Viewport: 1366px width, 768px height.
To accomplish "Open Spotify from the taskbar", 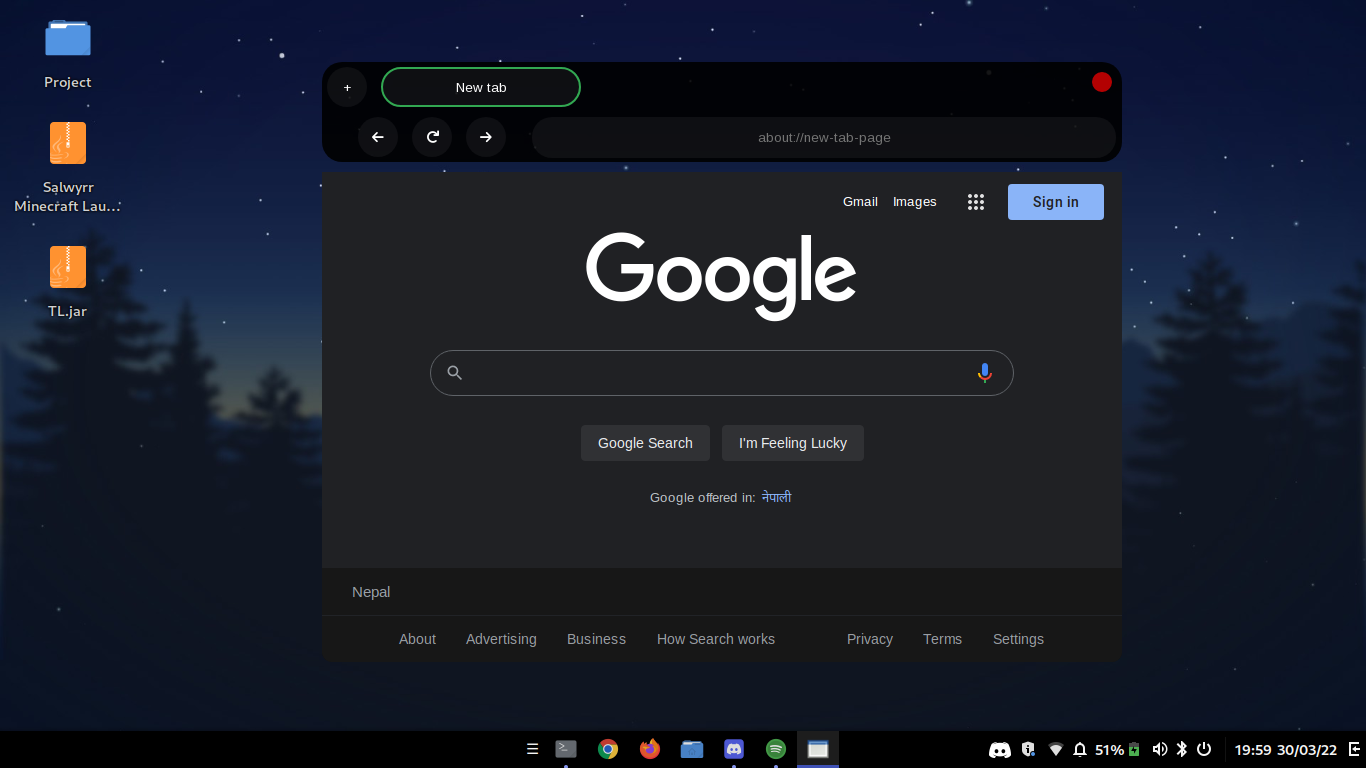I will (x=776, y=749).
